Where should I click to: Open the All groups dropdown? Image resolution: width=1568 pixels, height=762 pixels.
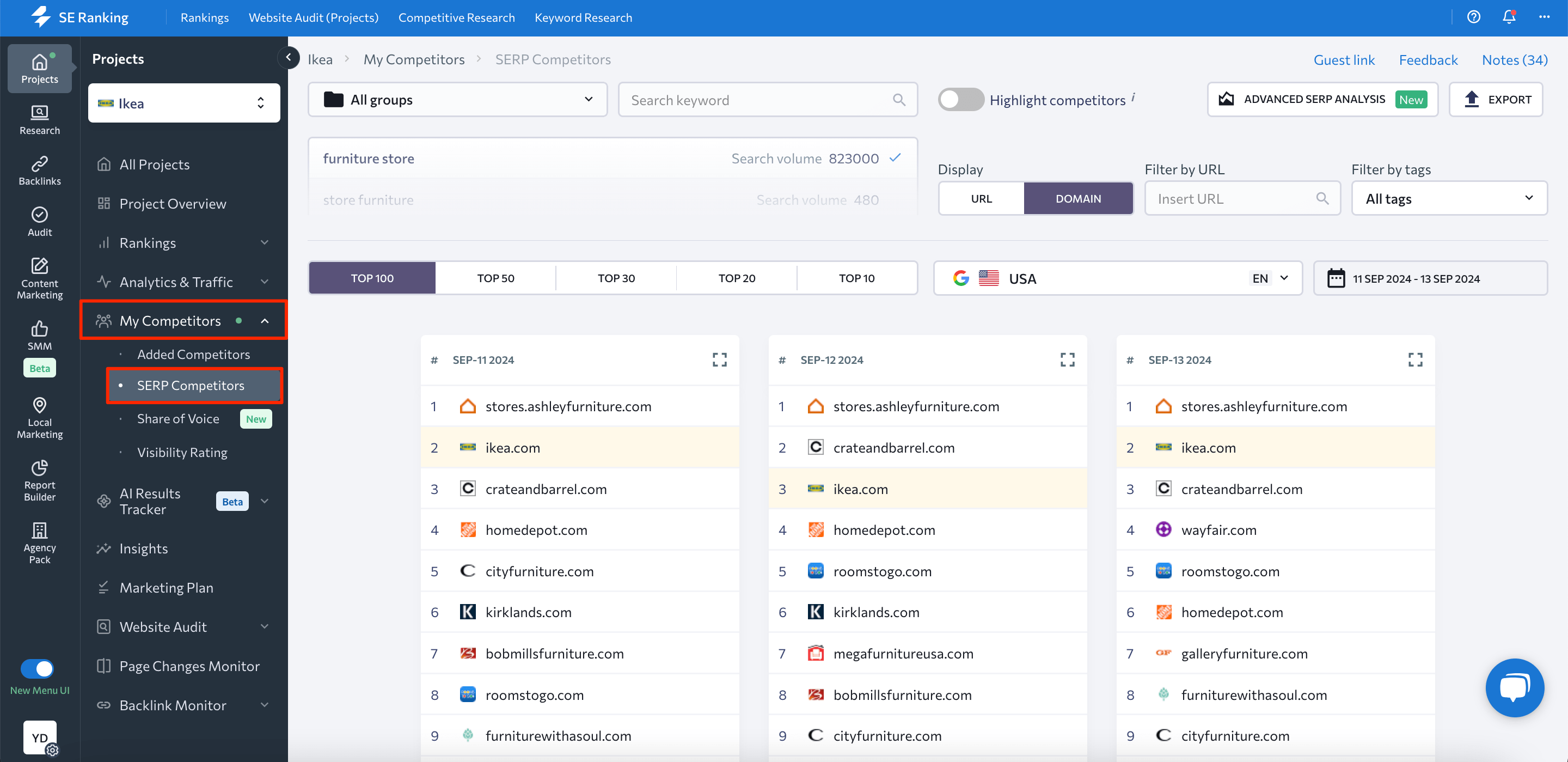pos(458,99)
